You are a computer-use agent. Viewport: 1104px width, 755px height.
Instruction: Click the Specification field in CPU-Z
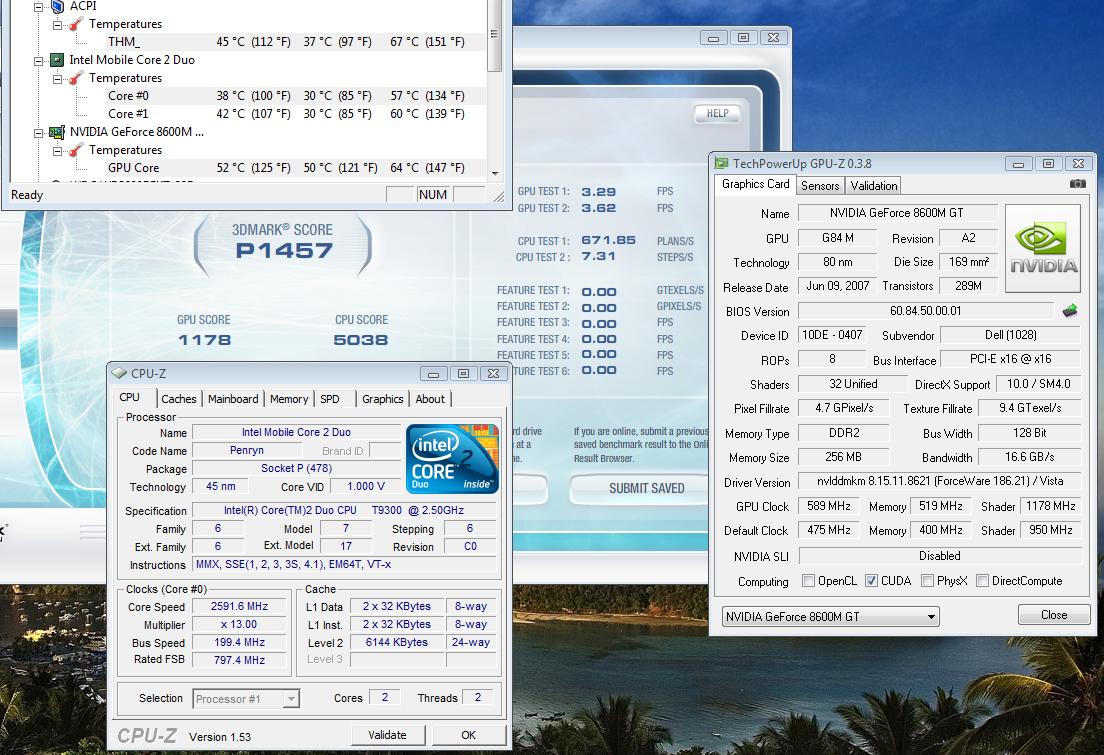pos(344,510)
